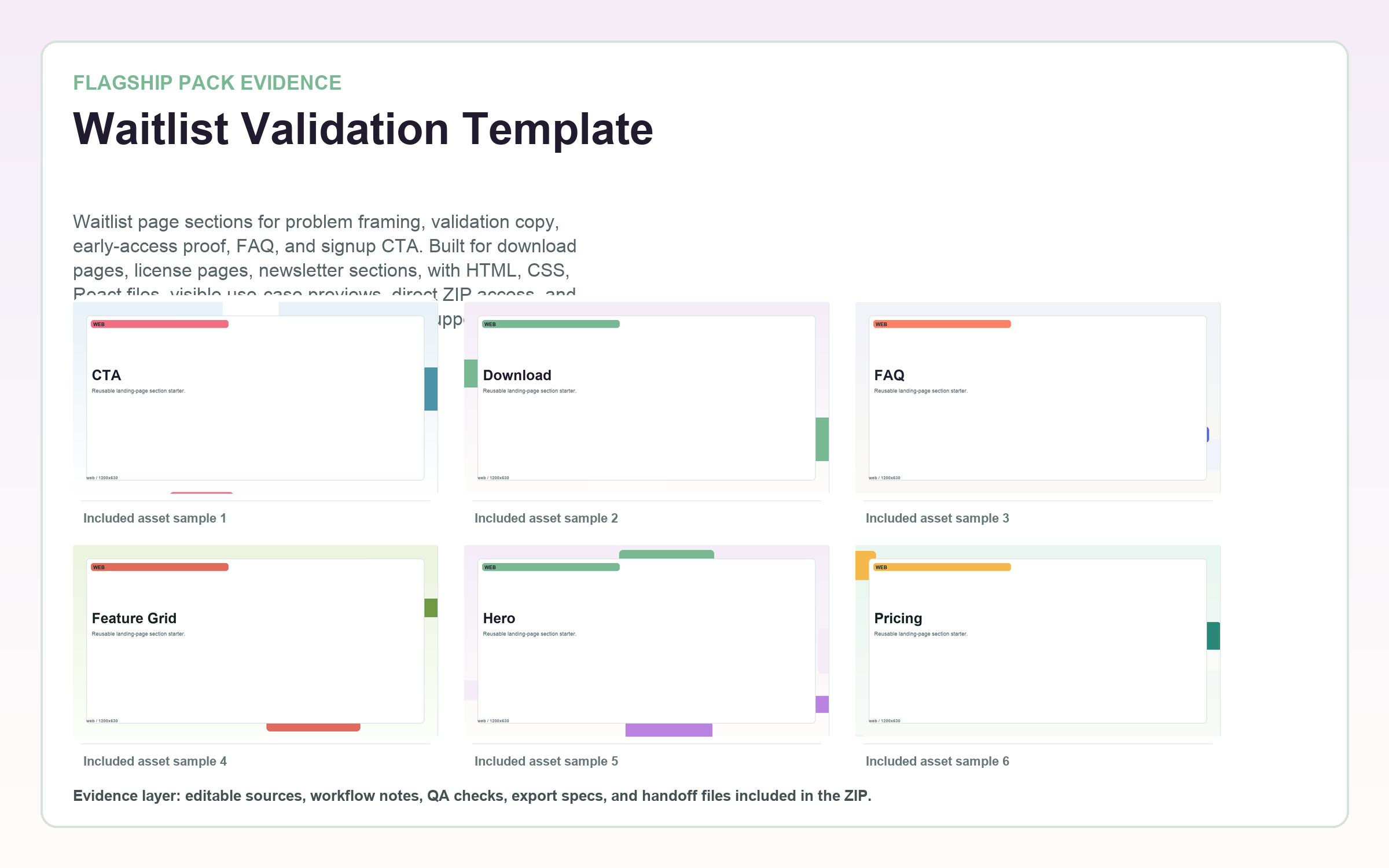The height and width of the screenshot is (868, 1389).
Task: Open the Hero asset sample thumbnail
Action: coord(646,641)
